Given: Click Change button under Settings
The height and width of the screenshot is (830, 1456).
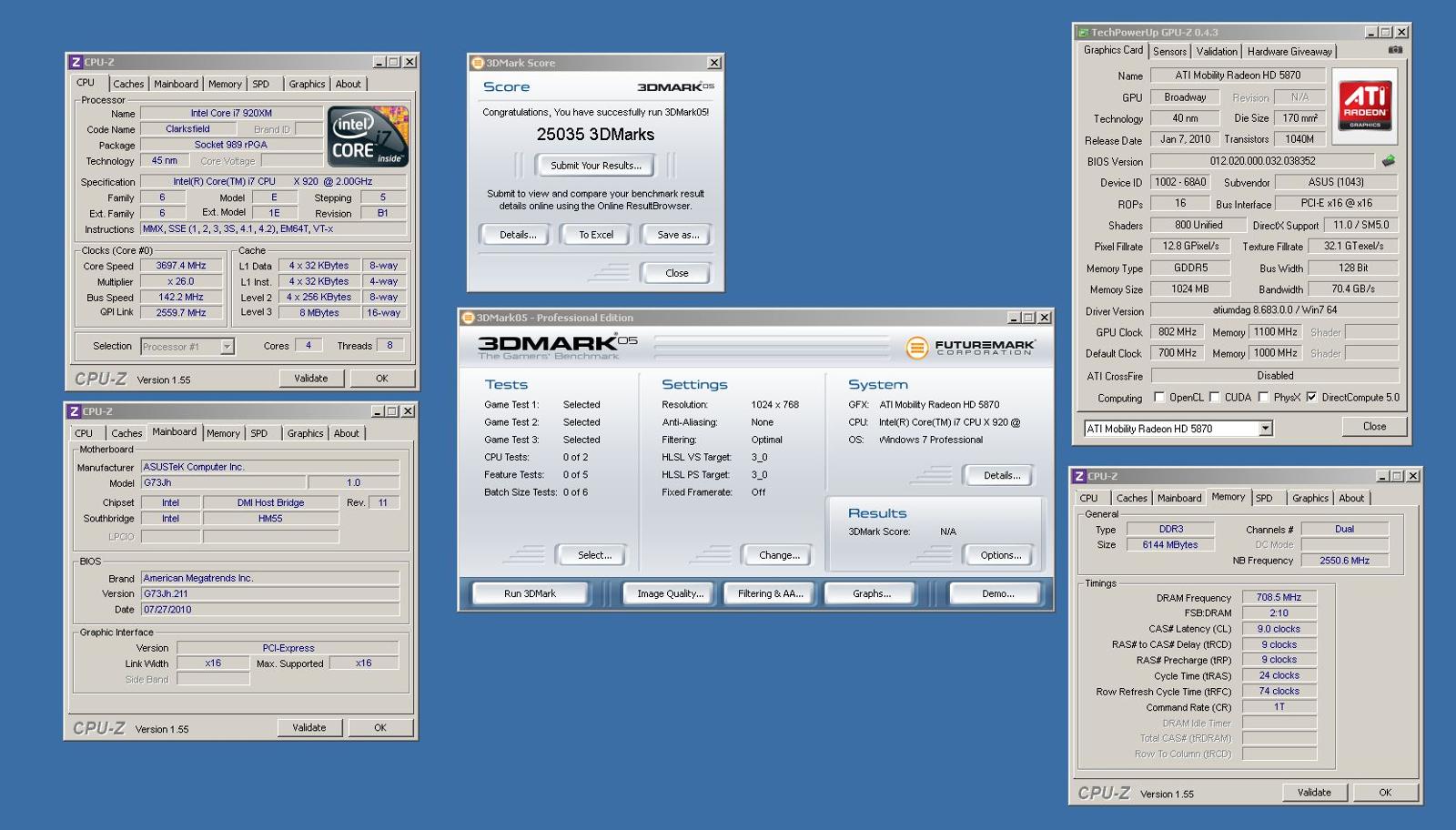Looking at the screenshot, I should point(779,555).
